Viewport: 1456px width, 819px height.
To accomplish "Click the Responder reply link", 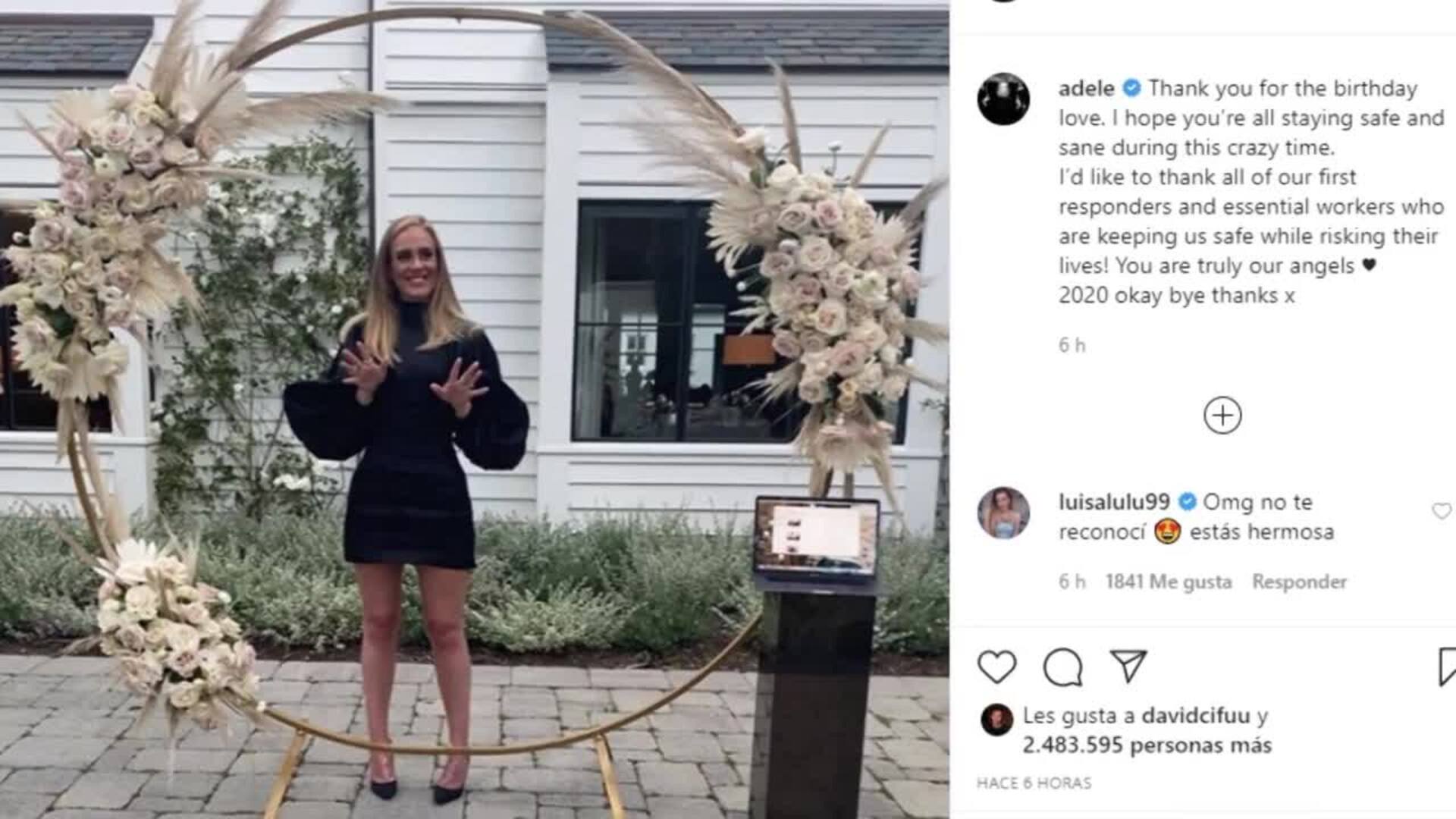I will click(x=1299, y=582).
